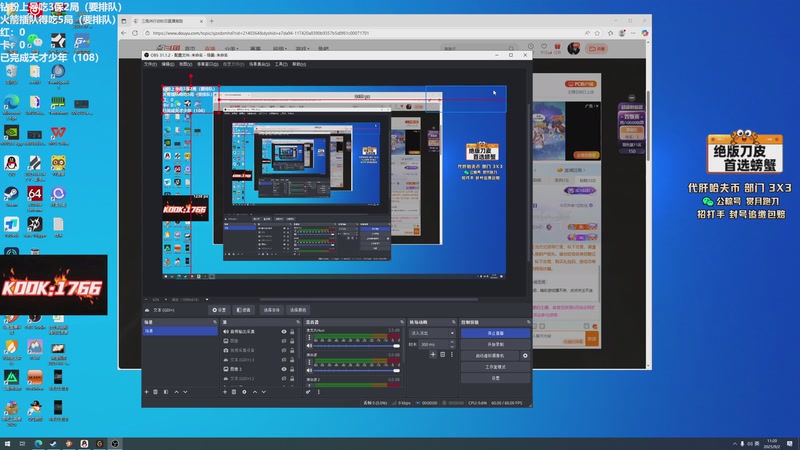Open OBS 视图 menu
Screen dimensions: 800x450
coord(185,64)
